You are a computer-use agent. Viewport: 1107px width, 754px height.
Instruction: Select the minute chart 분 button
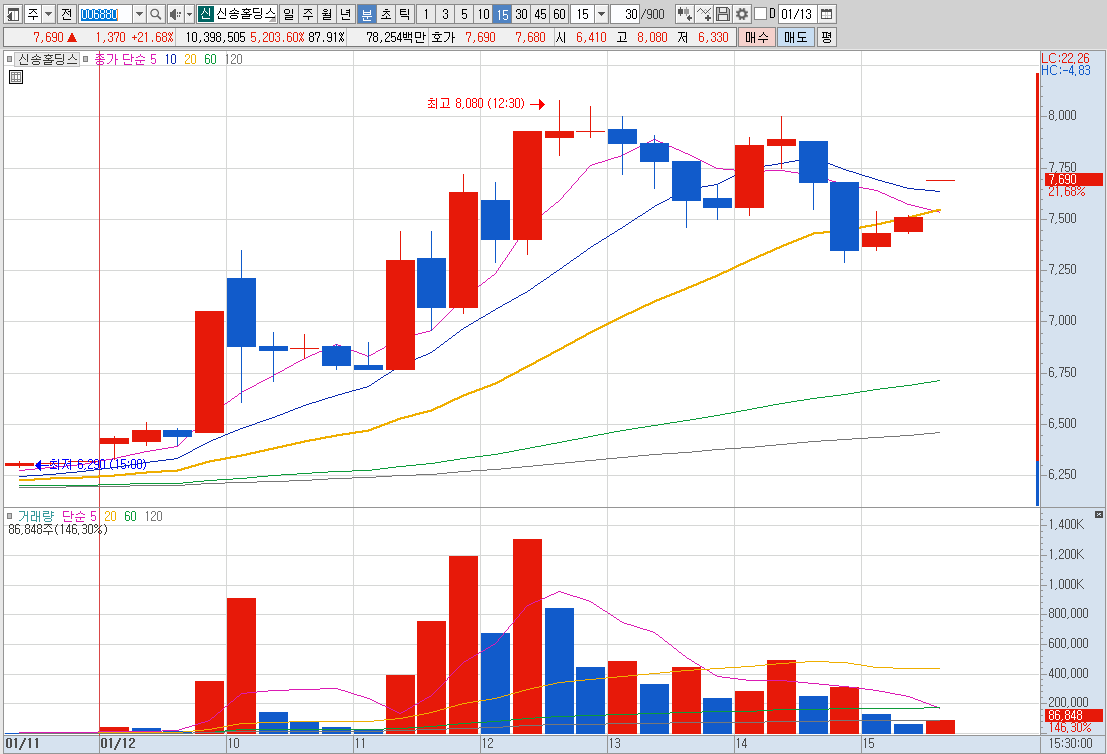click(x=366, y=14)
